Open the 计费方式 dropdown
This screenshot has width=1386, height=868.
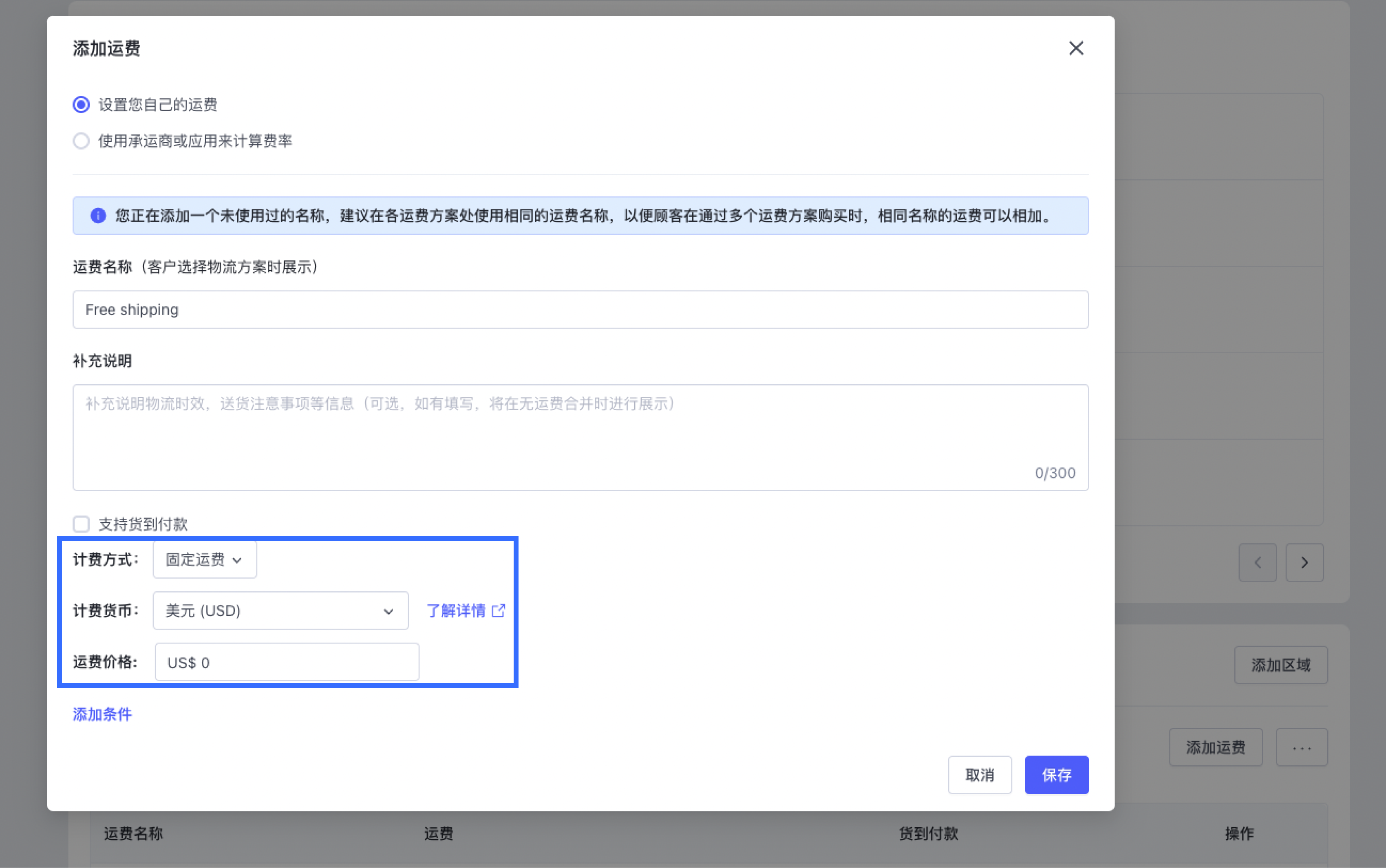click(x=204, y=560)
